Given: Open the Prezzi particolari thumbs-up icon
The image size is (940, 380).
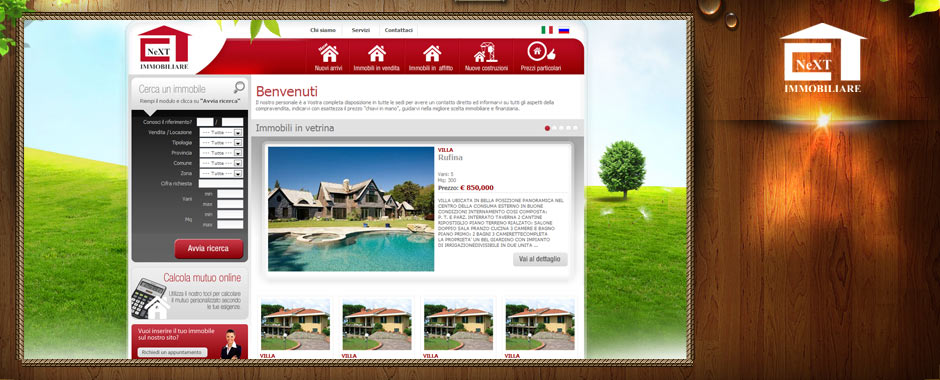Looking at the screenshot, I should click(541, 52).
